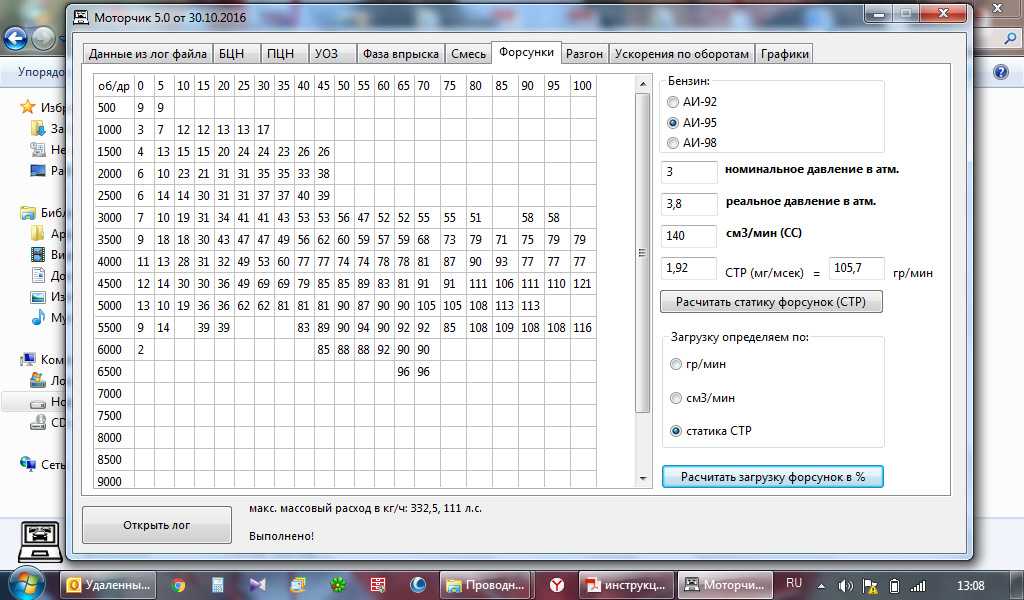The width and height of the screenshot is (1024, 600).
Task: Click the реальное давление input field
Action: pos(689,204)
